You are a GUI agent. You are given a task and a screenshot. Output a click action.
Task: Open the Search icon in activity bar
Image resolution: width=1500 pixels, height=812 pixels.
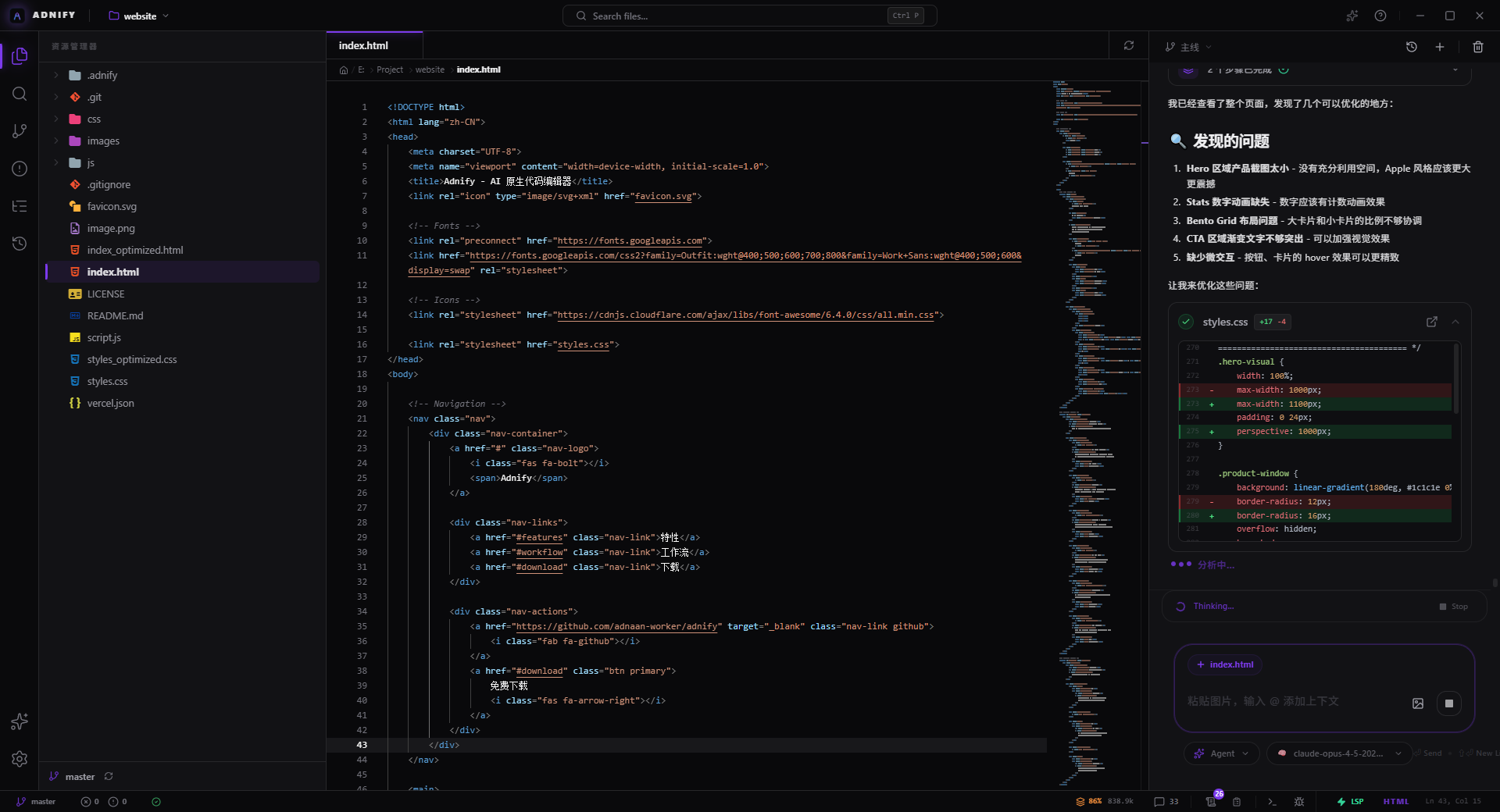coord(20,94)
